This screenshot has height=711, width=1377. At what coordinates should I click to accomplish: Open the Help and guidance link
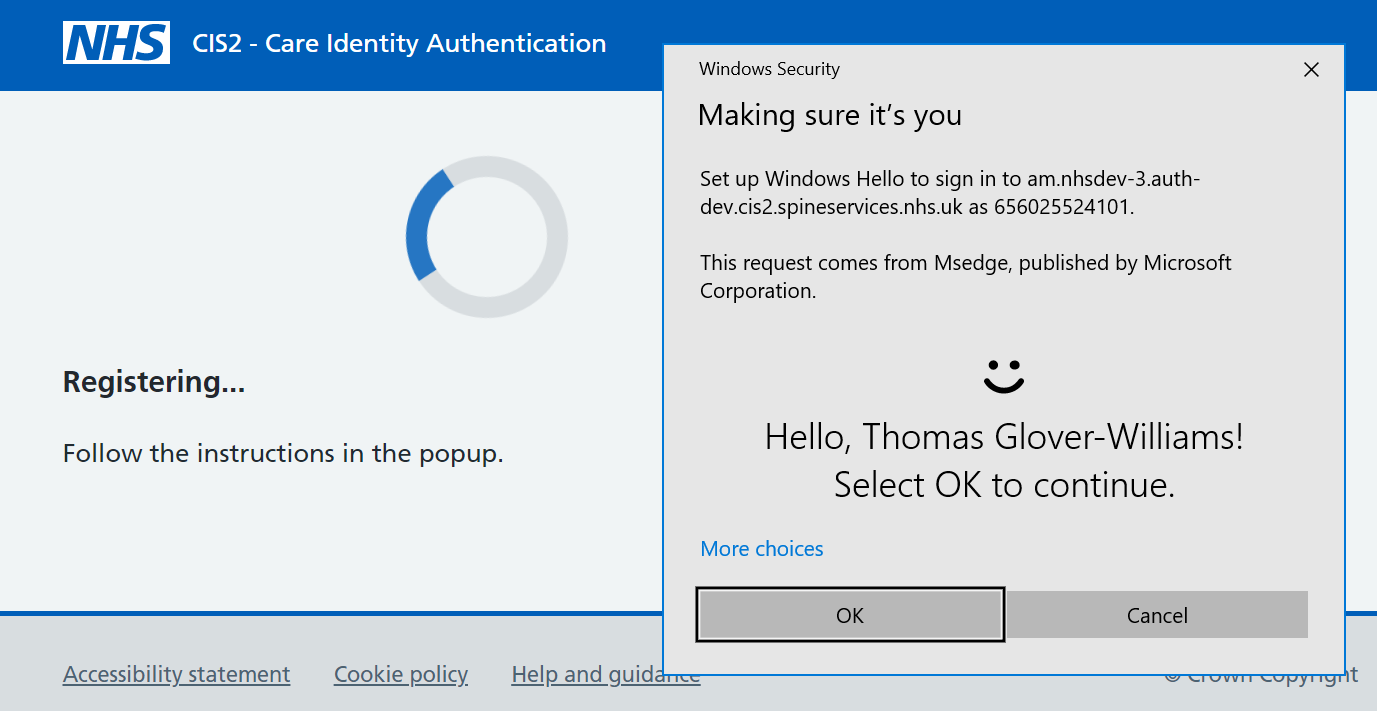tap(606, 675)
